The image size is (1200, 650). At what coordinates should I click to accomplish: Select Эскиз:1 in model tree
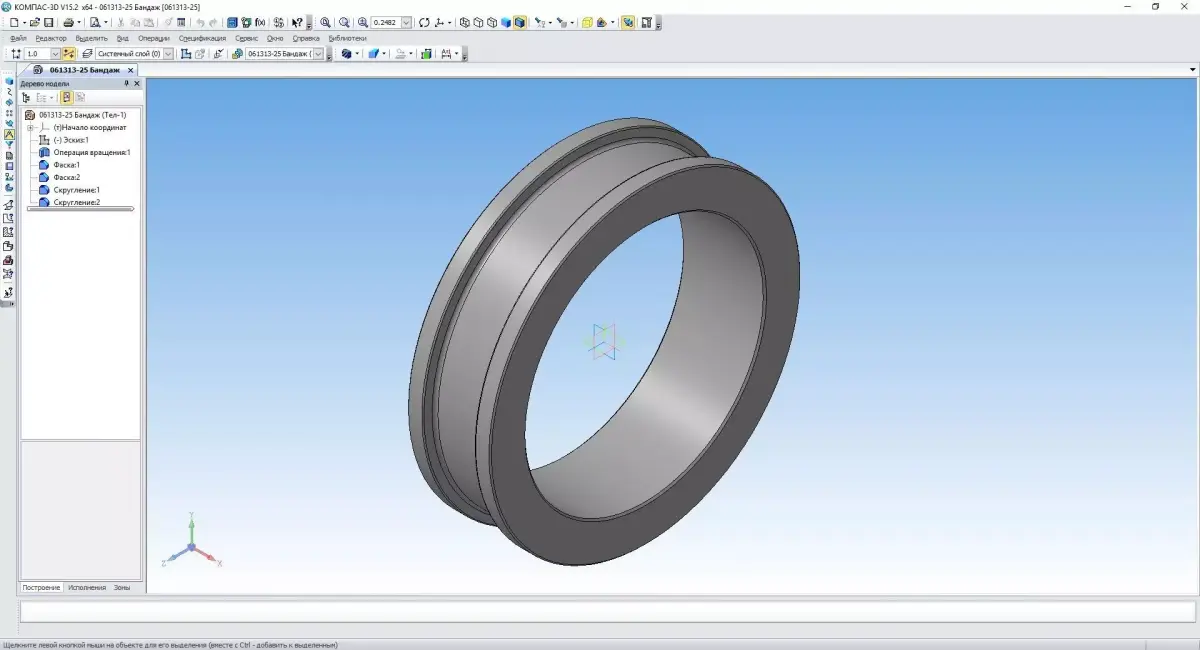tap(71, 140)
